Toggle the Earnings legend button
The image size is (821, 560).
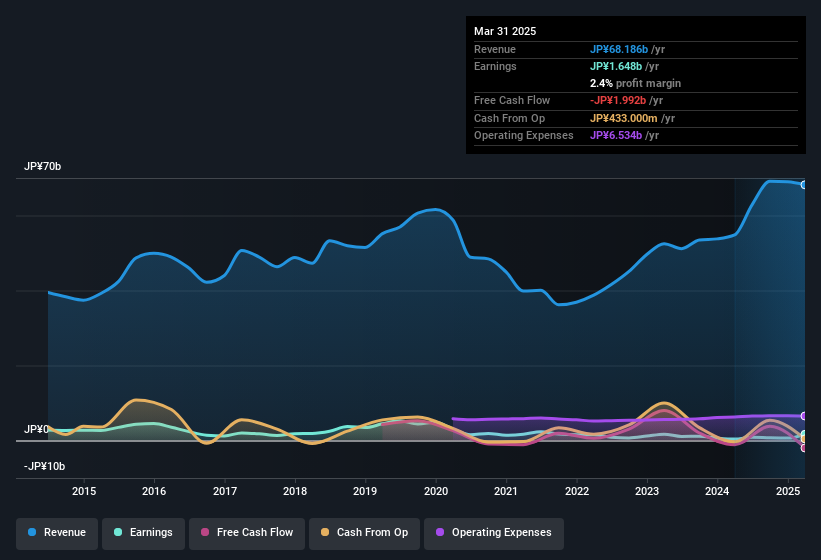coord(143,533)
